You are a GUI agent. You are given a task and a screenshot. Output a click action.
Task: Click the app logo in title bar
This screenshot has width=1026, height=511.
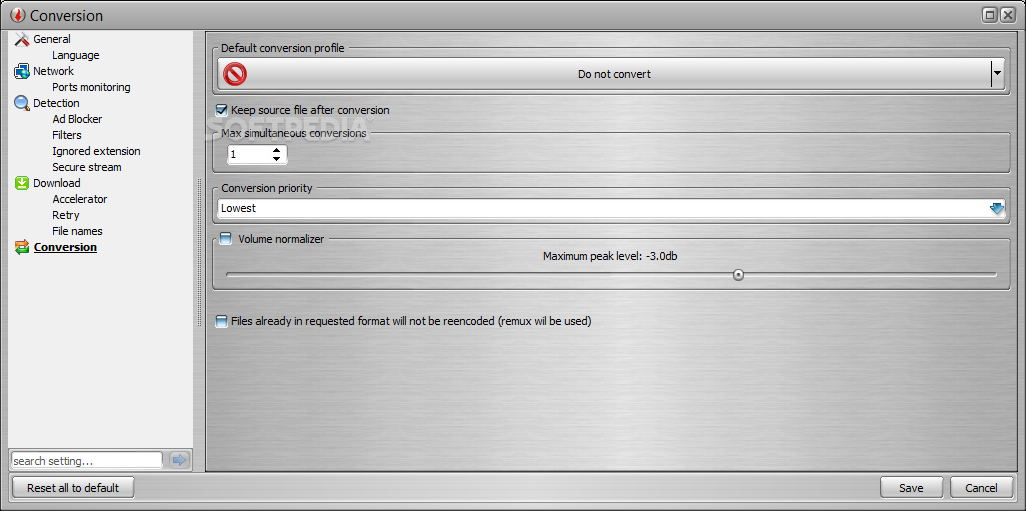point(18,15)
